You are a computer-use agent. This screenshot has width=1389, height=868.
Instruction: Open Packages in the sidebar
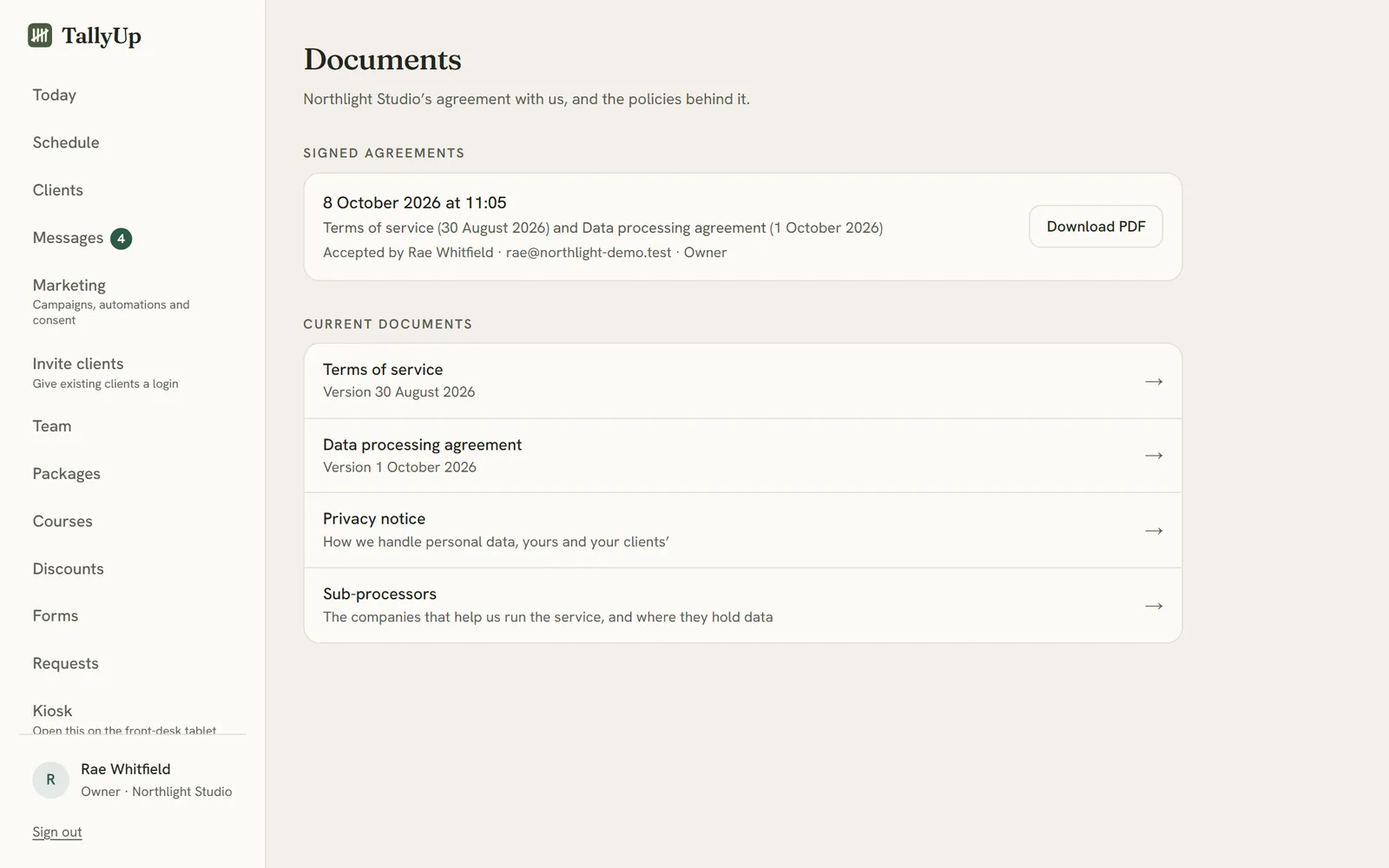click(x=67, y=474)
